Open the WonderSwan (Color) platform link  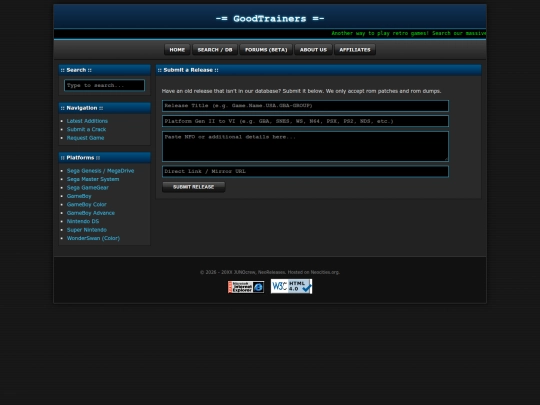[x=93, y=238]
